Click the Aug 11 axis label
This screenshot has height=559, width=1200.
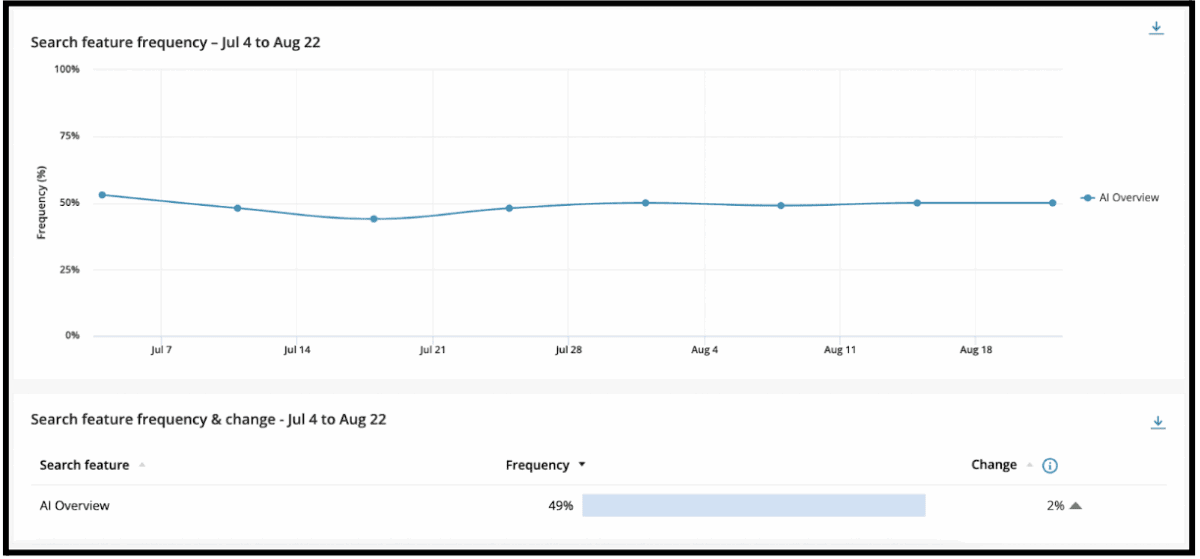click(840, 351)
